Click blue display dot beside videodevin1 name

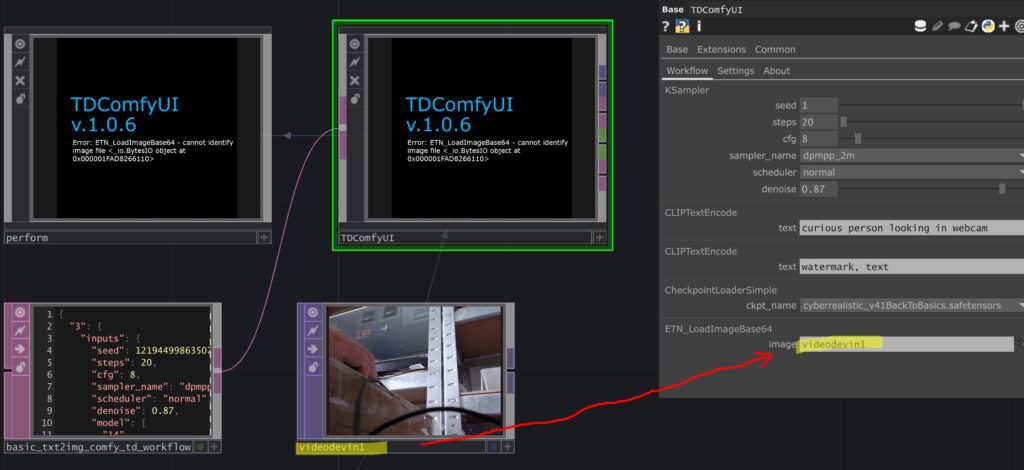pyautogui.click(x=494, y=447)
